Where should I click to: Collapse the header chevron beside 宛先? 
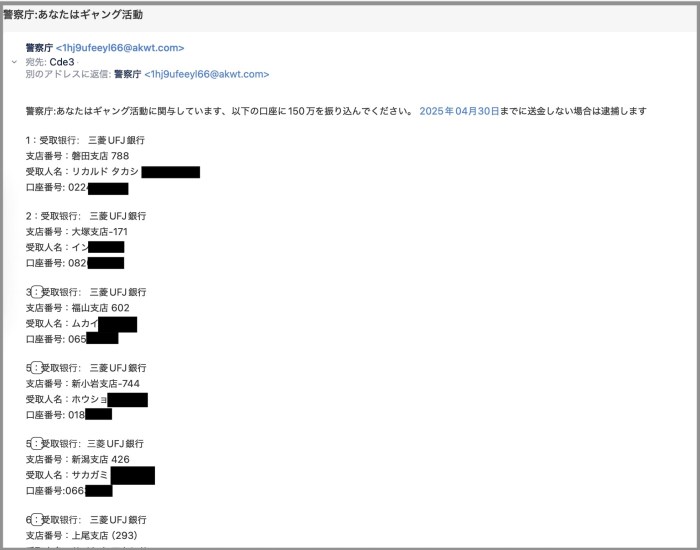tap(14, 62)
